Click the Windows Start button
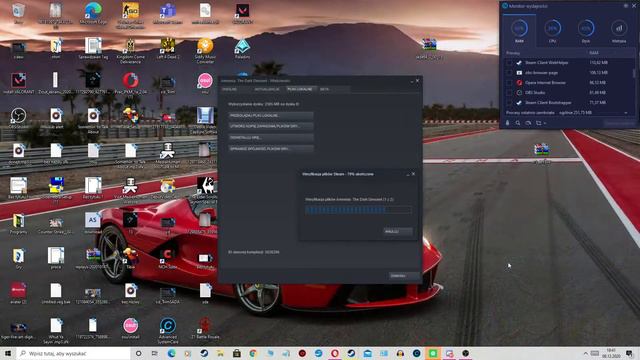 coord(8,353)
